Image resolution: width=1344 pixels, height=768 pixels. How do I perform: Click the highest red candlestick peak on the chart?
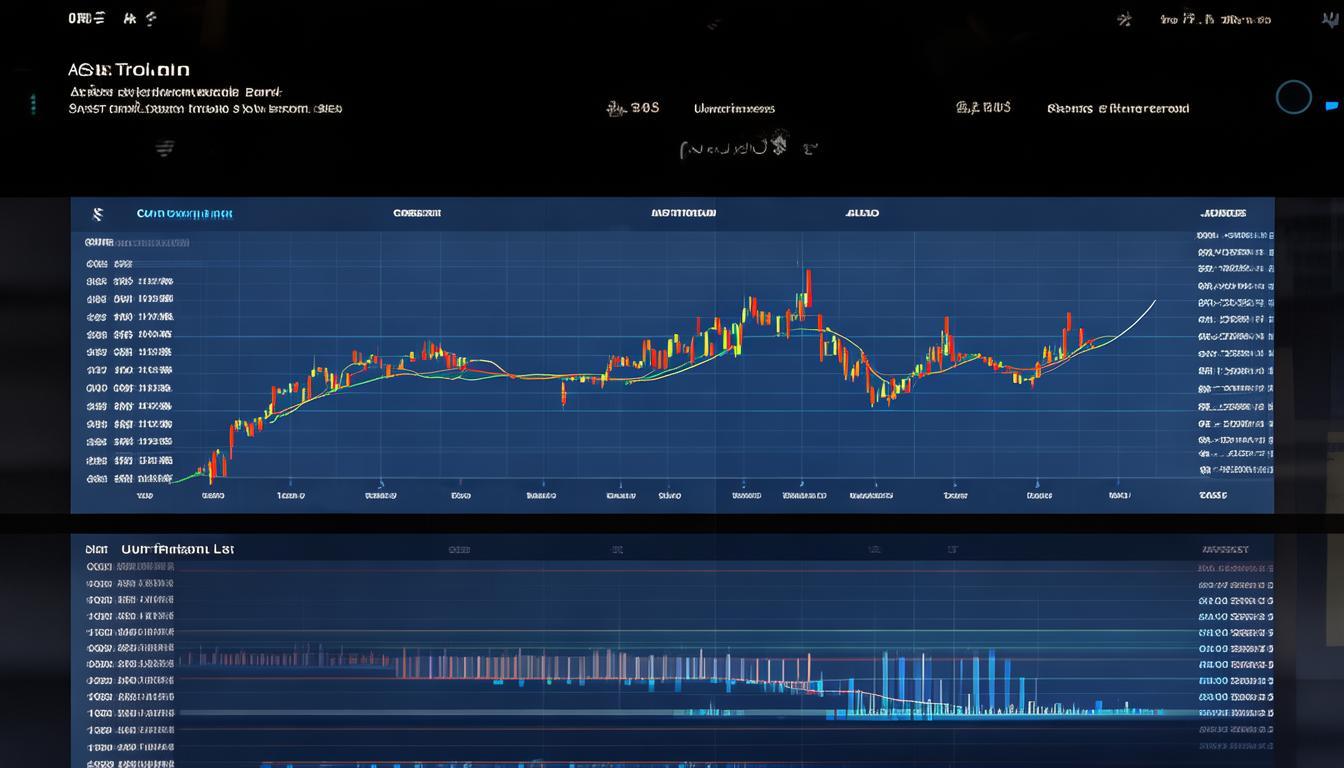pyautogui.click(x=807, y=287)
